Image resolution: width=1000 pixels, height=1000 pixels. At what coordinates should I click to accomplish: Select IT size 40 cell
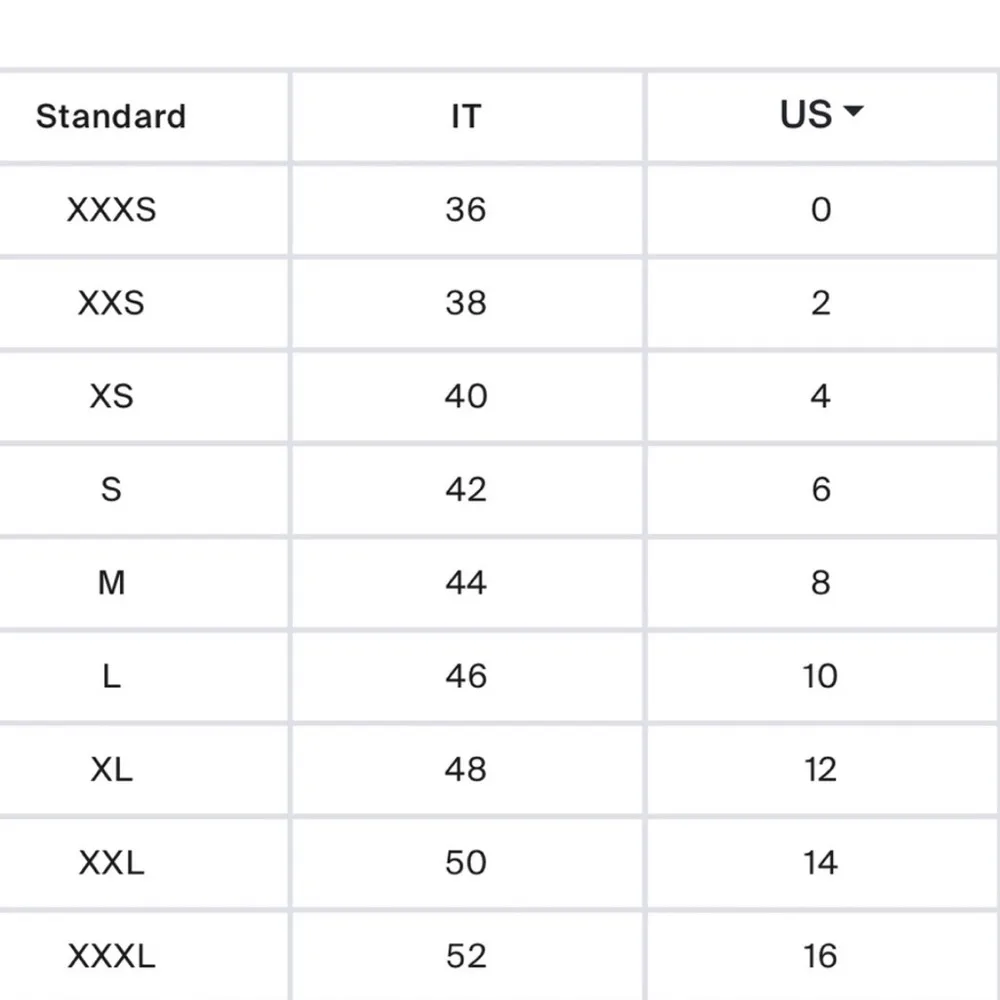click(x=466, y=396)
